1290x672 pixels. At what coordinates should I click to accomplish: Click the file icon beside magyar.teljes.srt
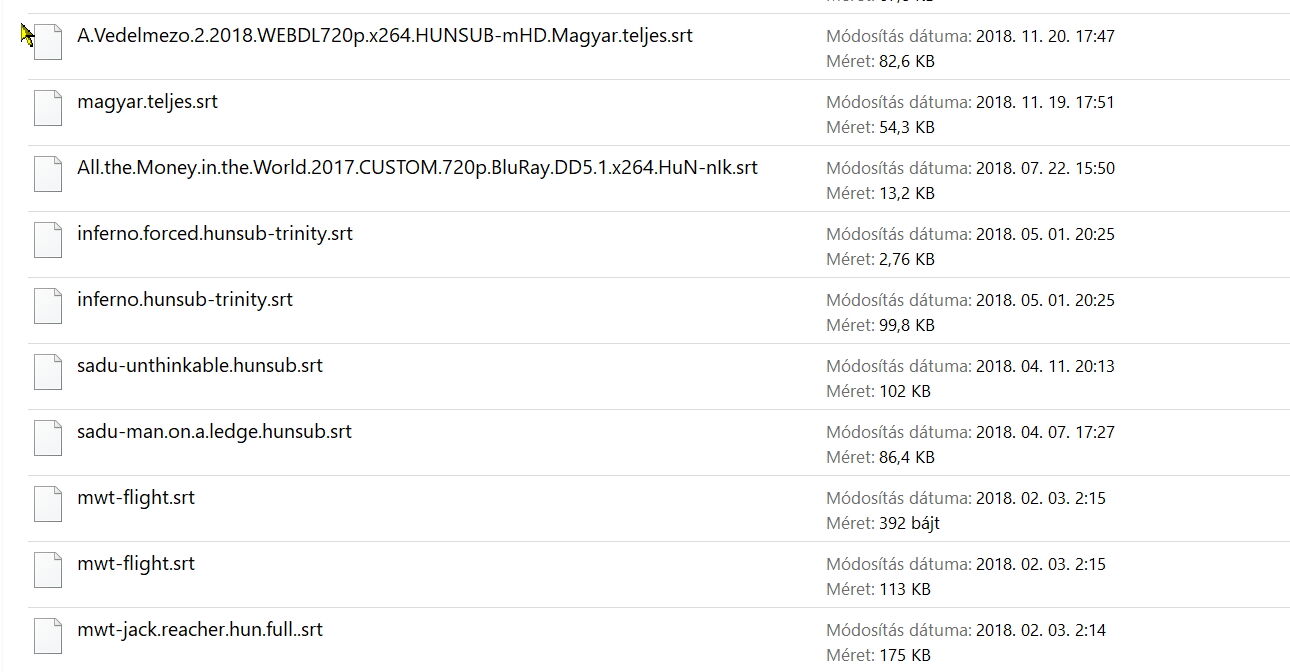(48, 109)
